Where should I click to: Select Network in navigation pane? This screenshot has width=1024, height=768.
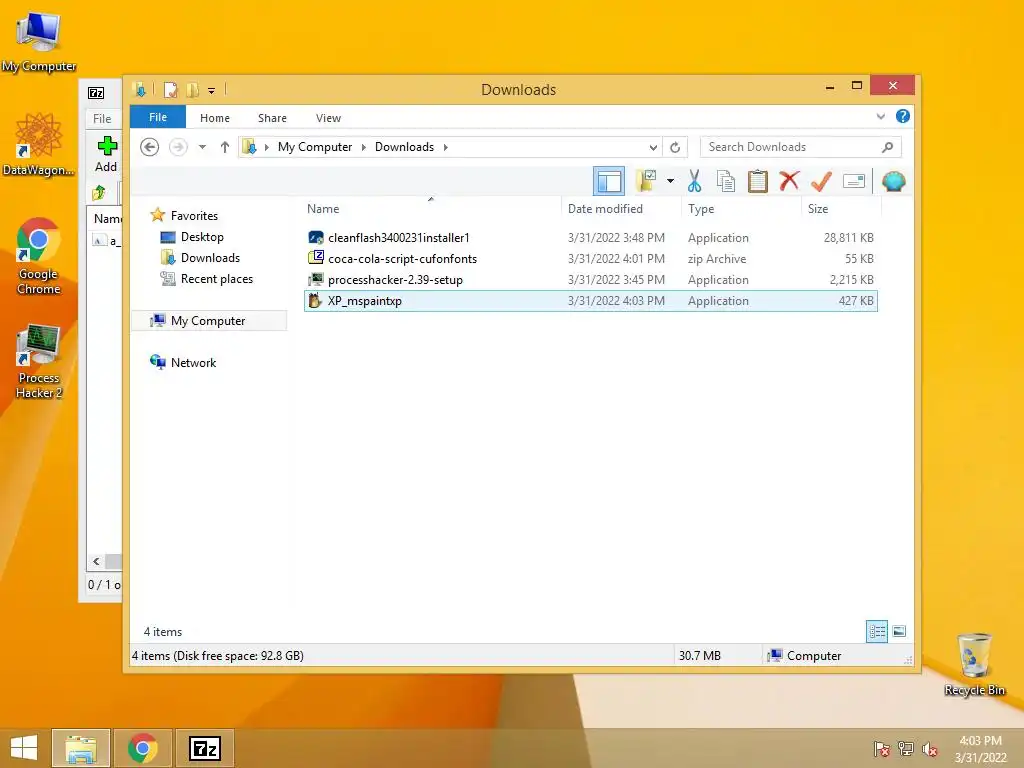coord(193,362)
